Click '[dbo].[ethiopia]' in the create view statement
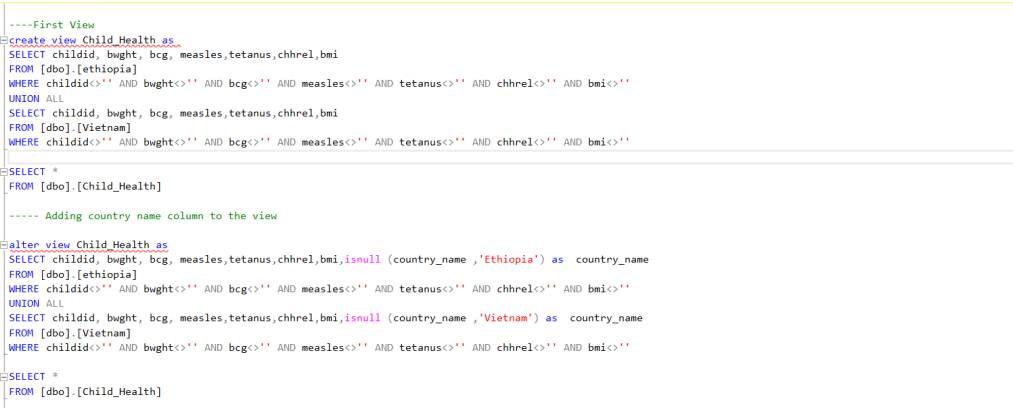This screenshot has height=408, width=1013. point(89,69)
